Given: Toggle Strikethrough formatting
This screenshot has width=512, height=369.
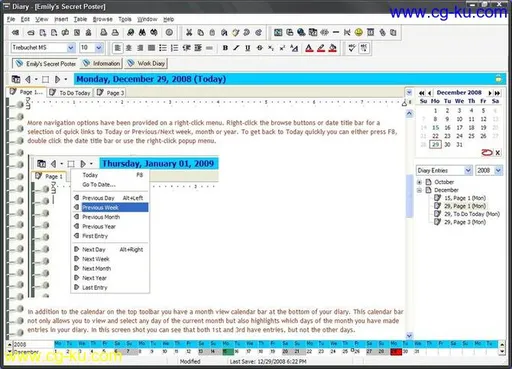Looking at the screenshot, I should [x=259, y=48].
